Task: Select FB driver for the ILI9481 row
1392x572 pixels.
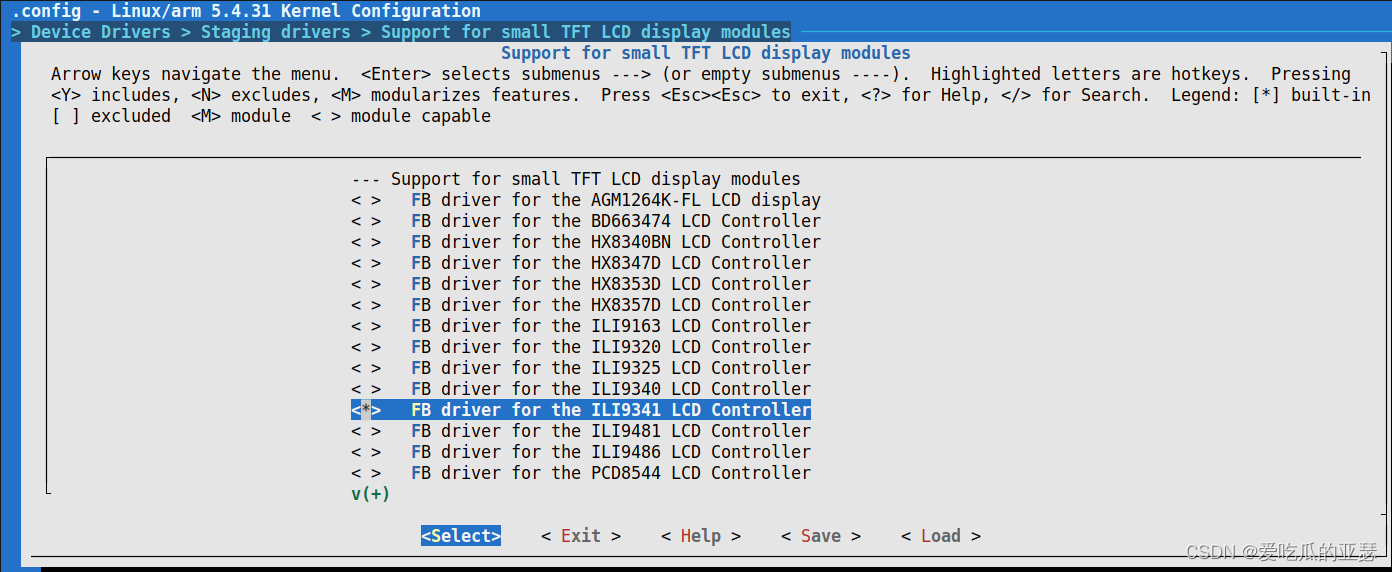Action: (581, 431)
